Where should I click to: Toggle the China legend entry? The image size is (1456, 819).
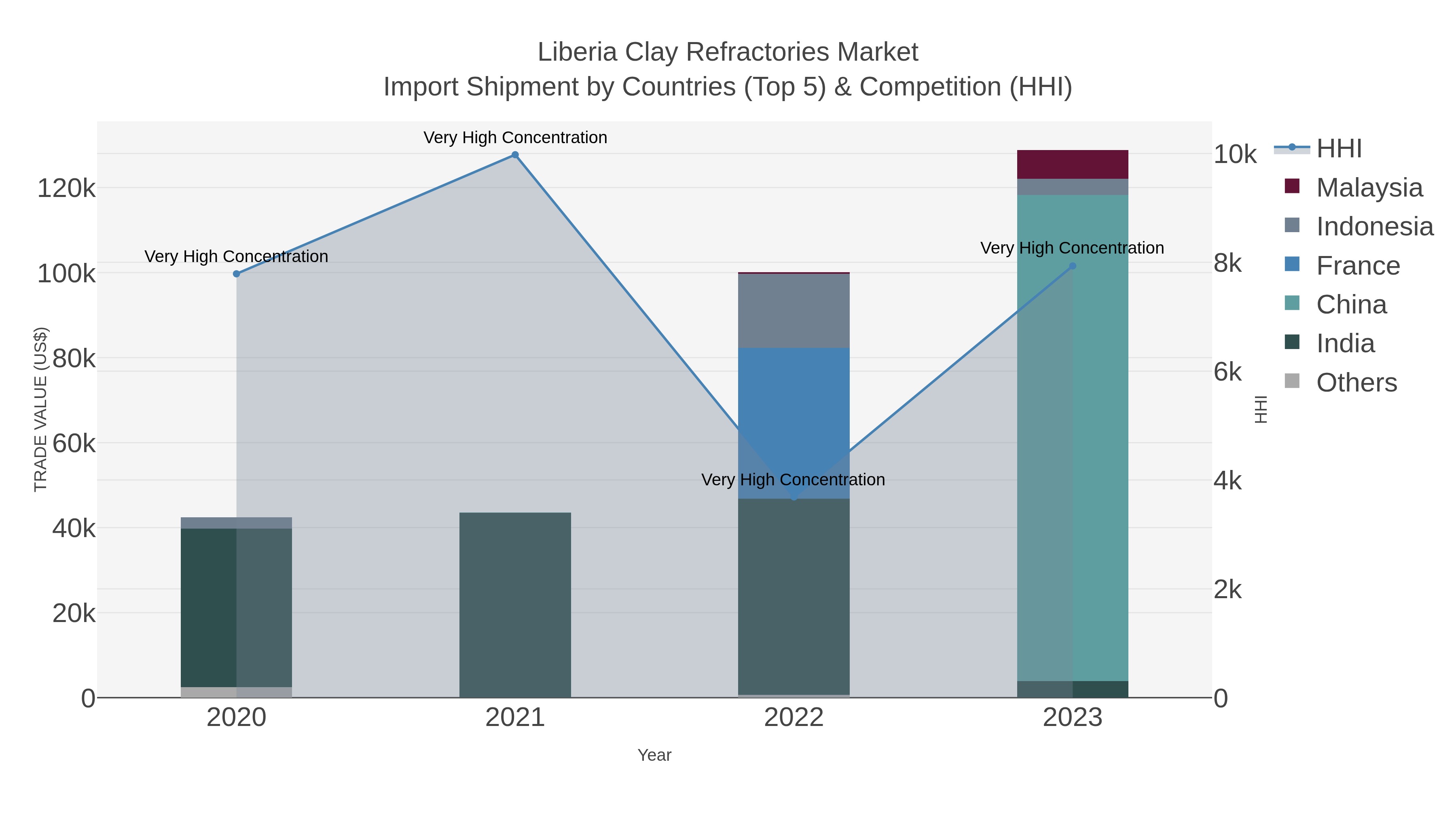tap(1335, 304)
